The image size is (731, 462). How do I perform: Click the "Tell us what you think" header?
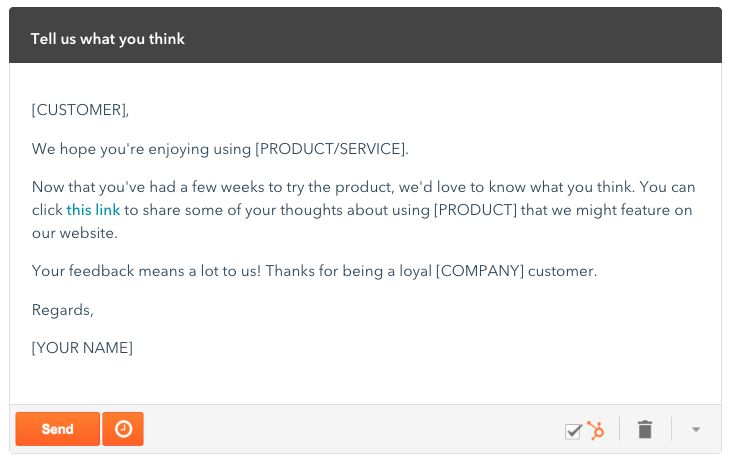(x=108, y=39)
